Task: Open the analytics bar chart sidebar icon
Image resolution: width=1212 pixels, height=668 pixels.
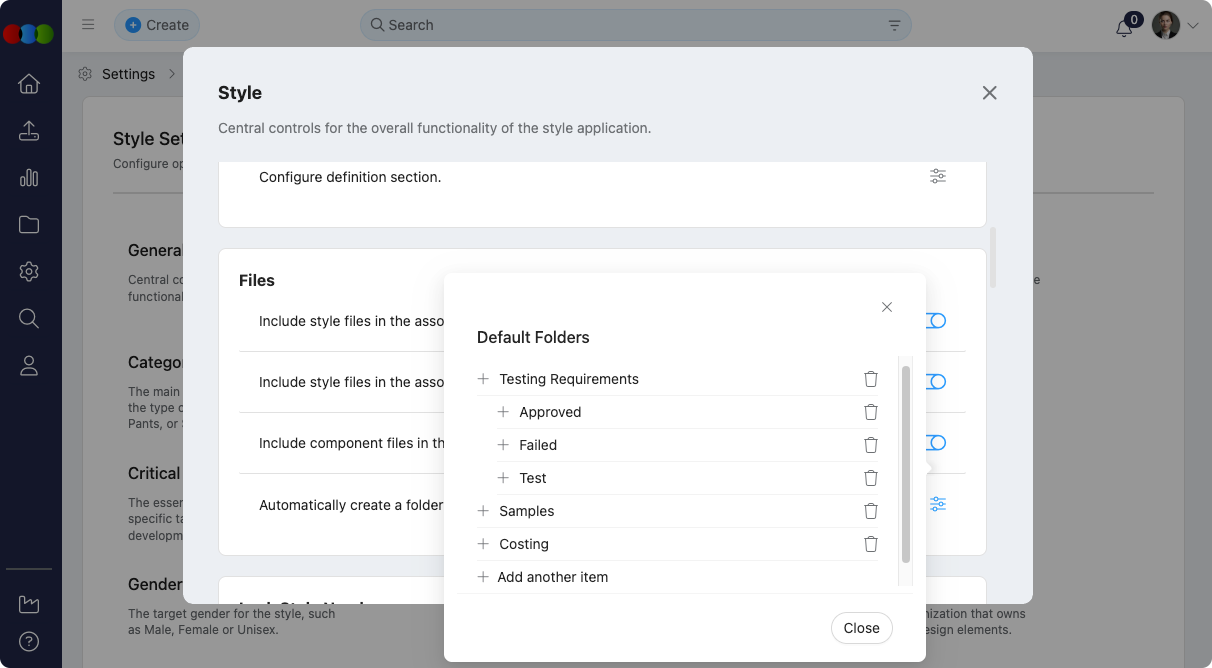Action: tap(29, 178)
